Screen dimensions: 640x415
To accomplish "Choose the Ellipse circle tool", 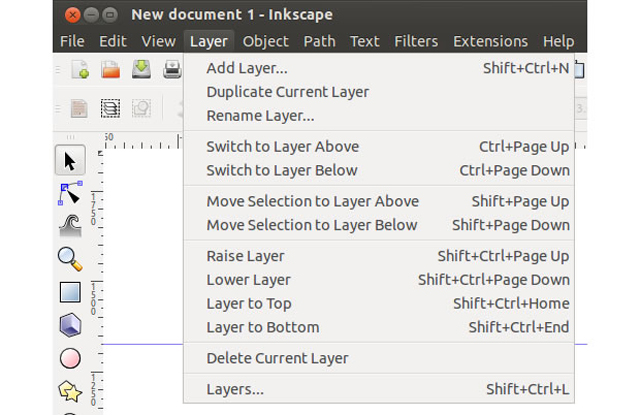I will point(69,357).
